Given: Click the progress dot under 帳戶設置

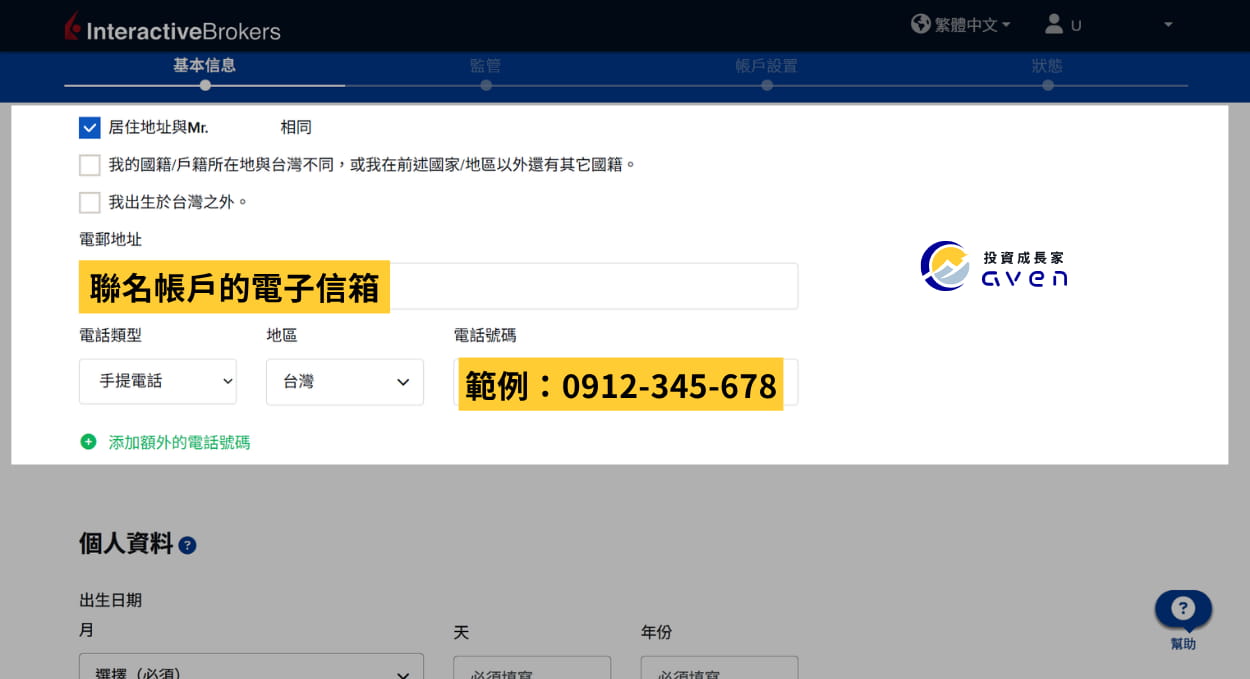Looking at the screenshot, I should click(767, 85).
